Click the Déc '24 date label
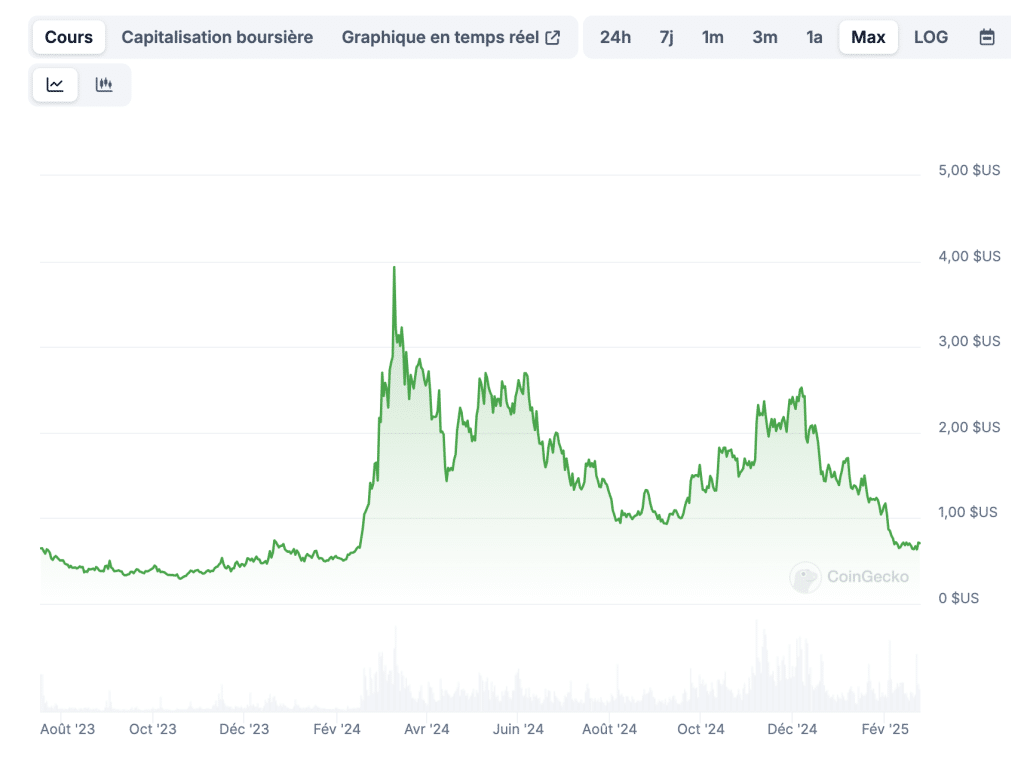This screenshot has width=1024, height=758. pos(792,729)
